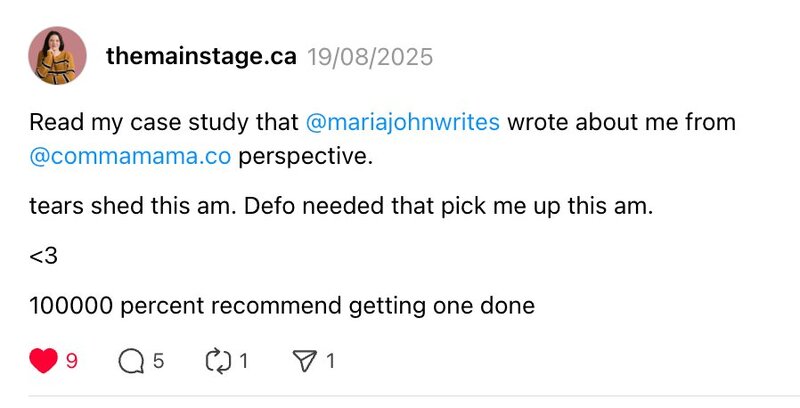
Task: Open themainstage.ca profile picture
Action: [x=57, y=56]
